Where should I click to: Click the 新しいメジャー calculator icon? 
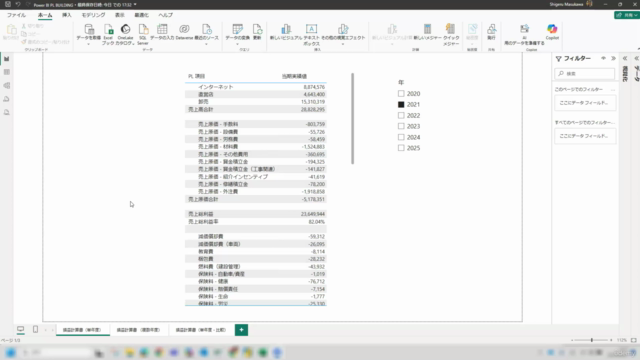point(427,29)
